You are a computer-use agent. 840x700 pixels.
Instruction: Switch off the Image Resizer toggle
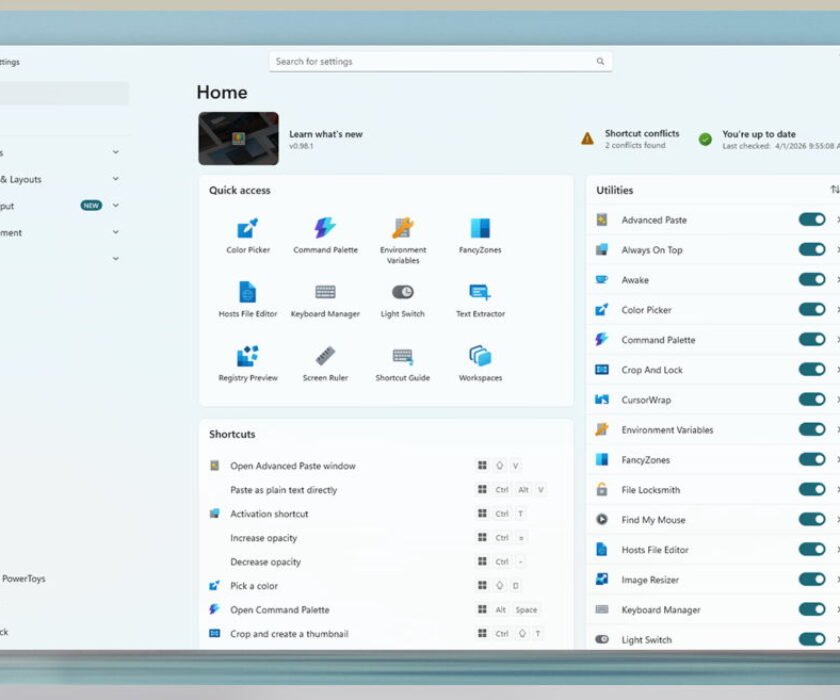[812, 579]
